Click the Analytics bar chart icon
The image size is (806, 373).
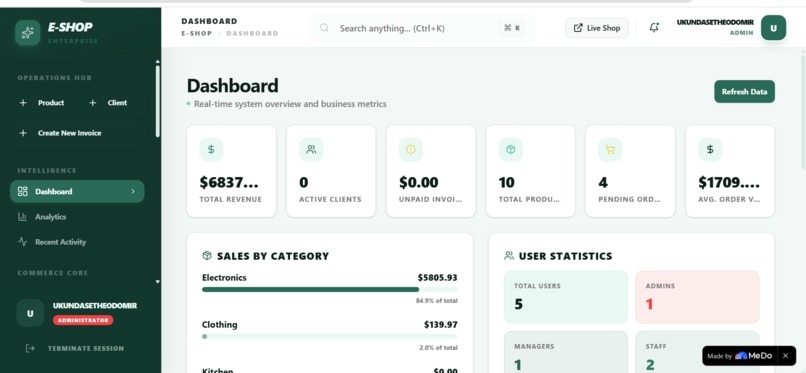[x=22, y=217]
